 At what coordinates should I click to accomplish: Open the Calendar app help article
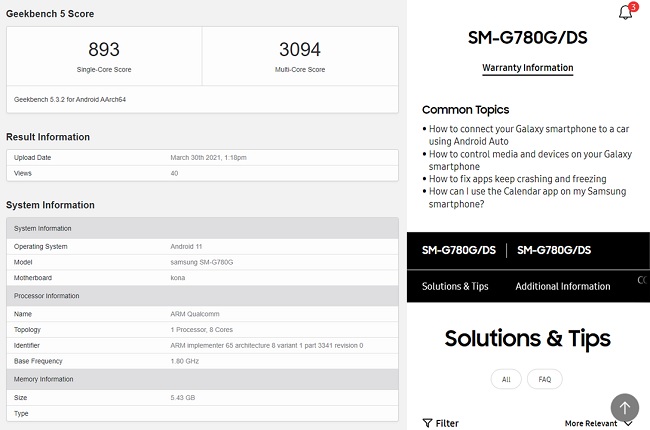527,197
